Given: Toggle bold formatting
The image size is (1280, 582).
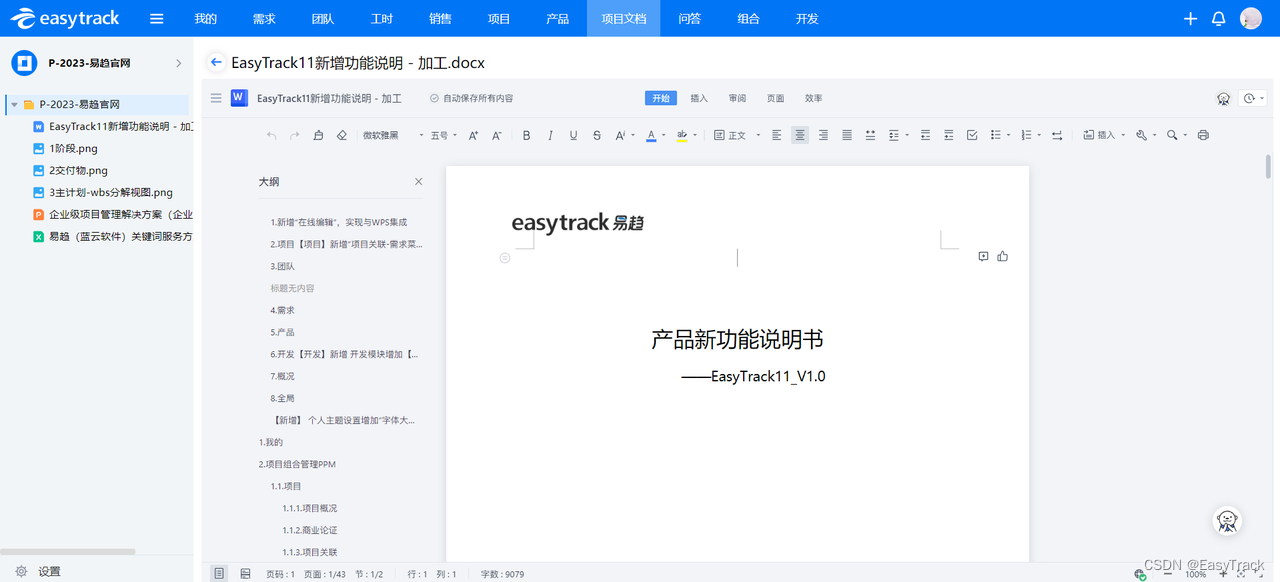Looking at the screenshot, I should point(527,135).
